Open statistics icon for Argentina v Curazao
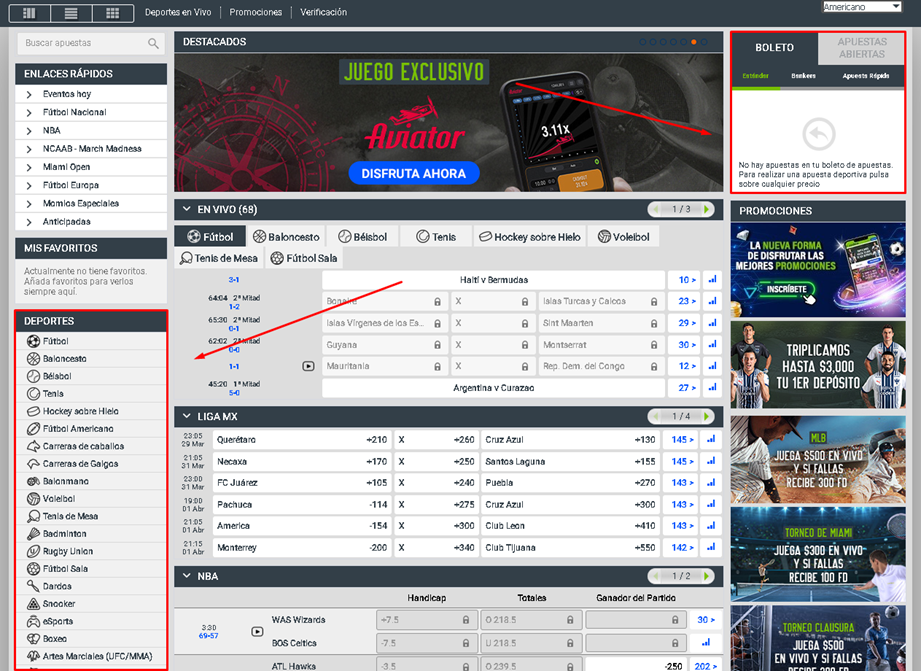The width and height of the screenshot is (921, 671). (712, 388)
